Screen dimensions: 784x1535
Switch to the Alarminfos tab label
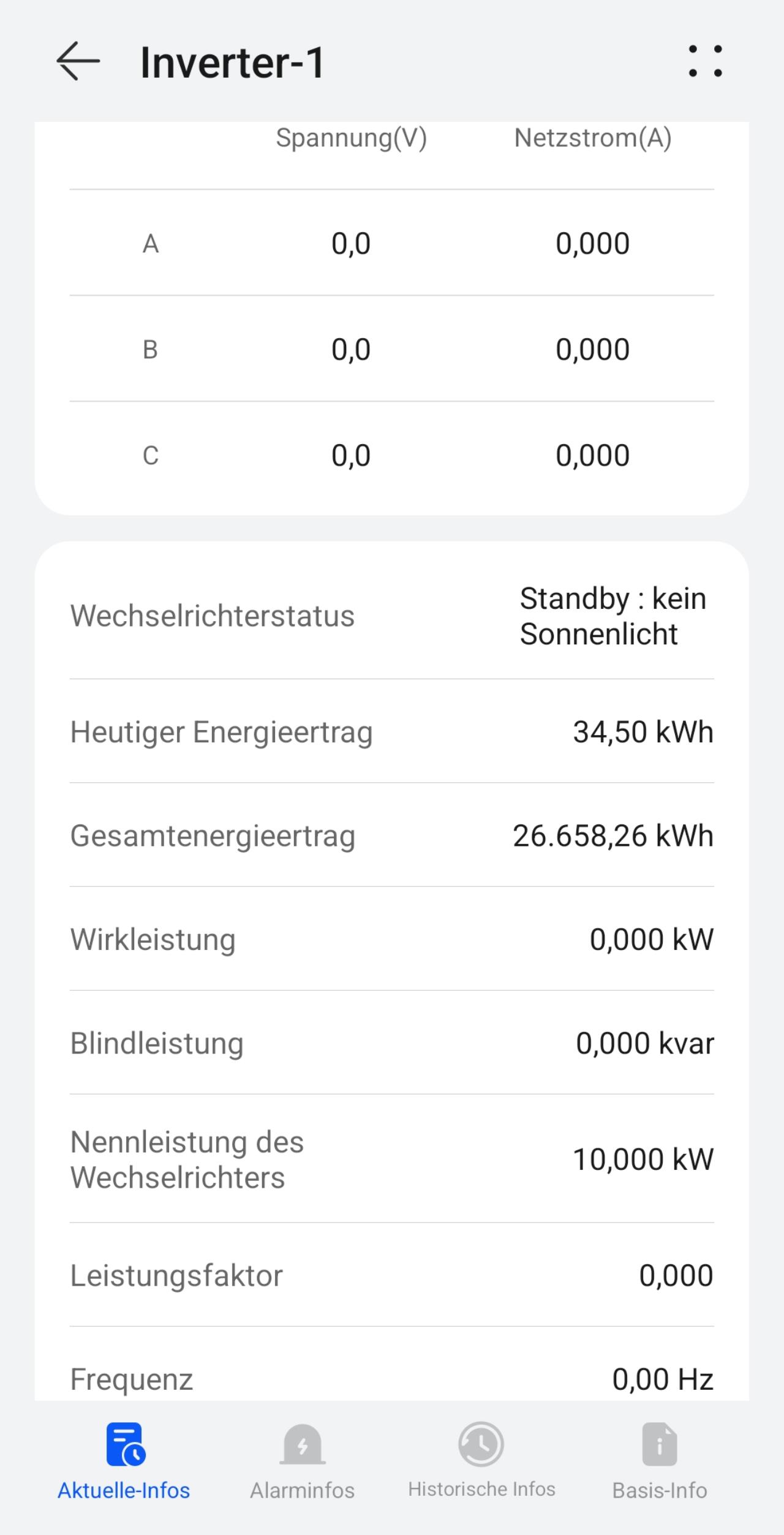coord(302,1490)
